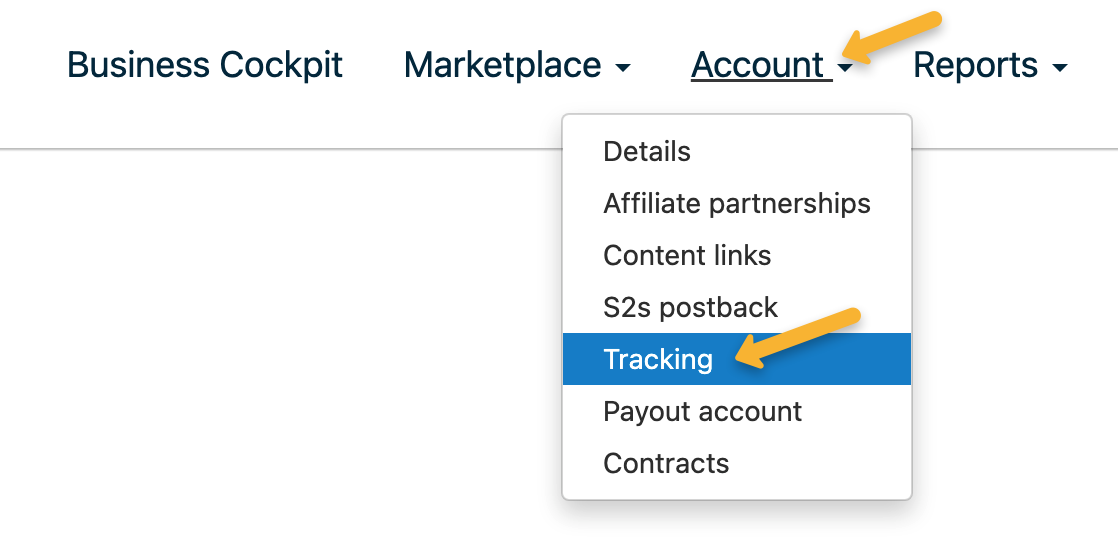Go to Business Cockpit

pos(205,65)
